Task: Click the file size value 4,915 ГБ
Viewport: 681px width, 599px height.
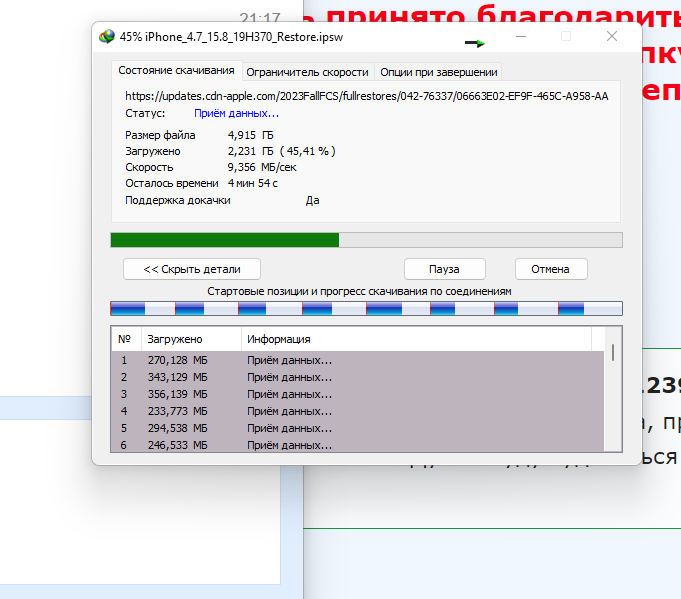Action: pyautogui.click(x=251, y=135)
